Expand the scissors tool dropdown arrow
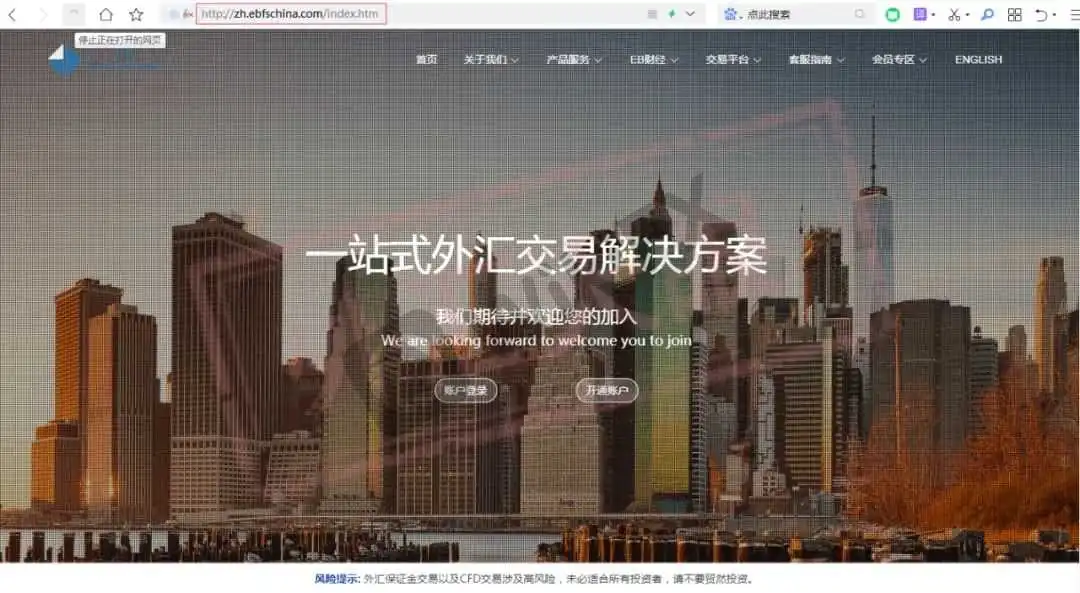 pyautogui.click(x=967, y=14)
